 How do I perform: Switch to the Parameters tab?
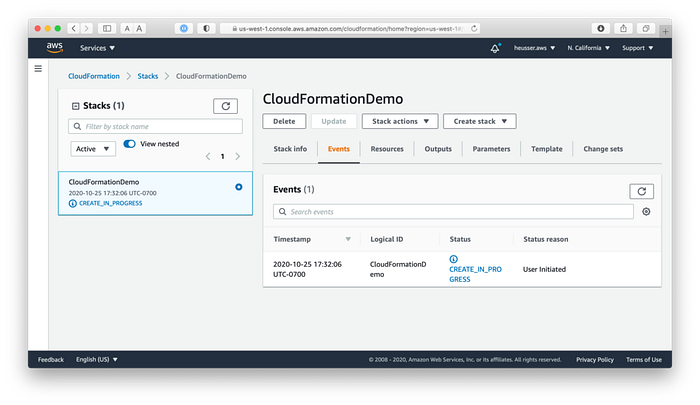point(491,149)
